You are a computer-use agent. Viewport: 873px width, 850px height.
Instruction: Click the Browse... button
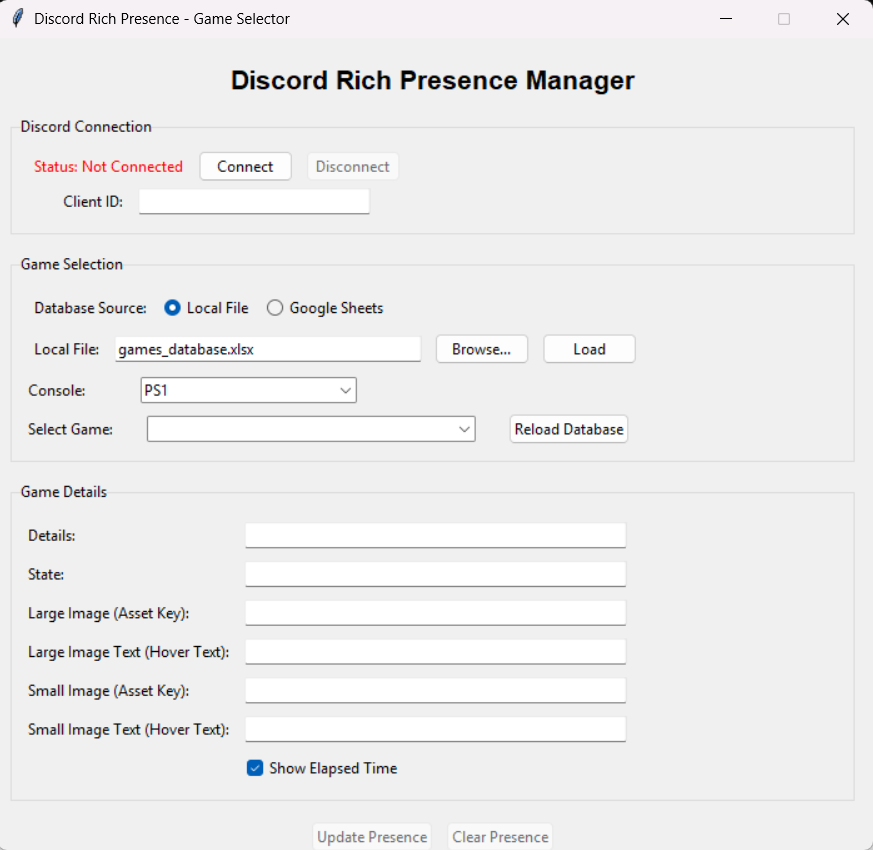coord(481,349)
